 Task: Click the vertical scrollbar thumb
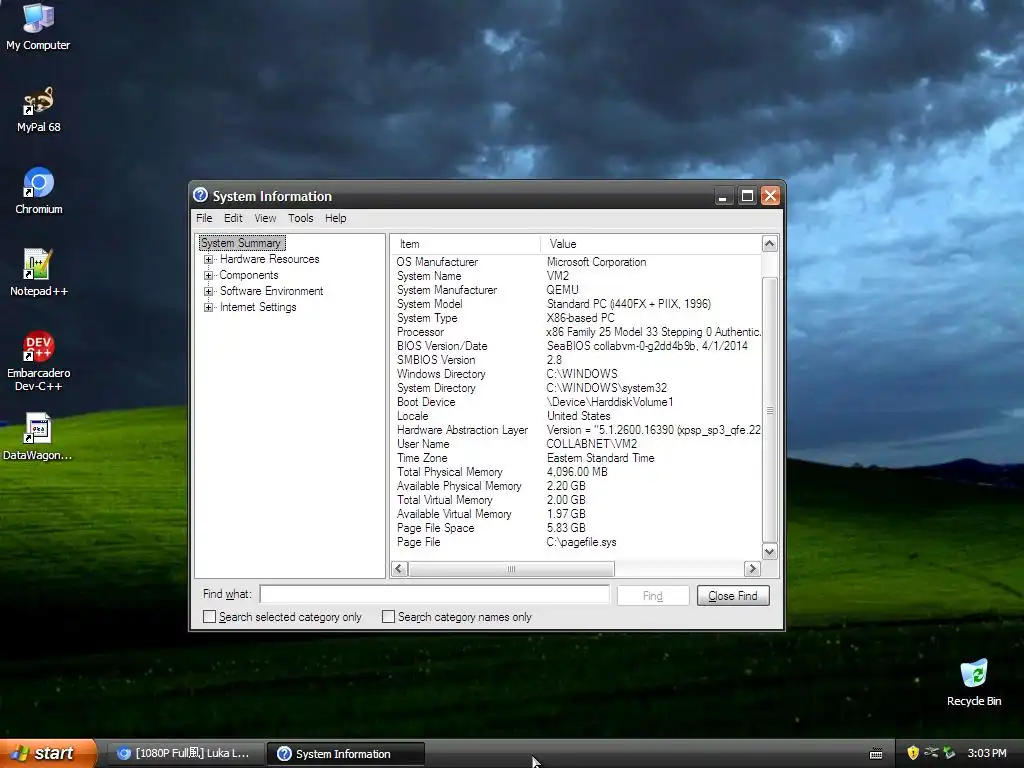pos(769,410)
